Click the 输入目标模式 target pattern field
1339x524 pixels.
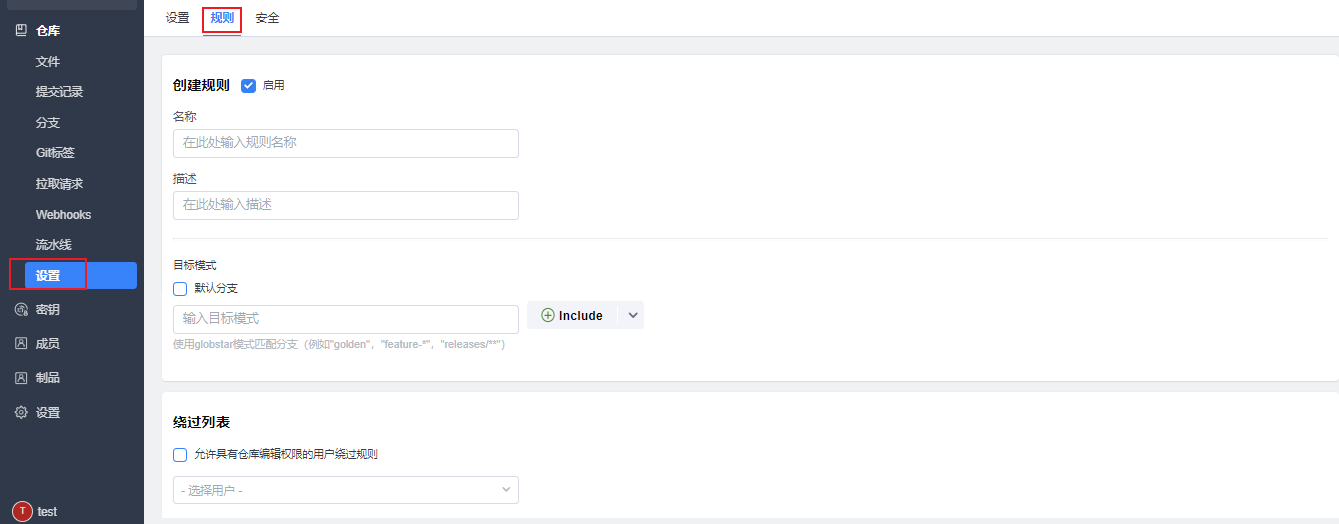(x=345, y=319)
